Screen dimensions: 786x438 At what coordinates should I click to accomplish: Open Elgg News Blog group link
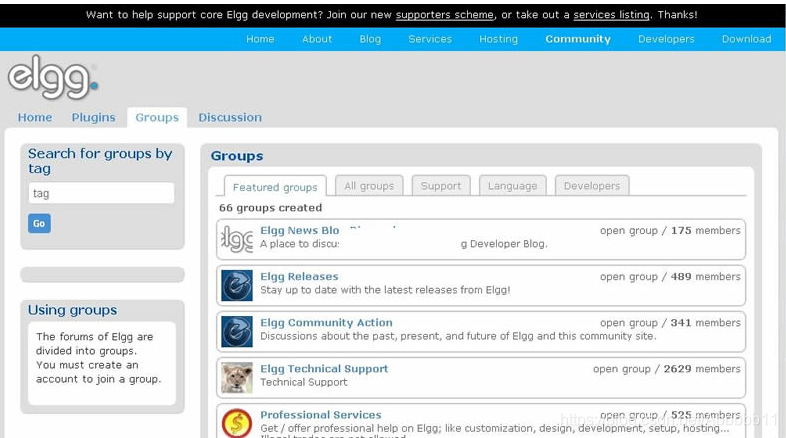coord(300,231)
